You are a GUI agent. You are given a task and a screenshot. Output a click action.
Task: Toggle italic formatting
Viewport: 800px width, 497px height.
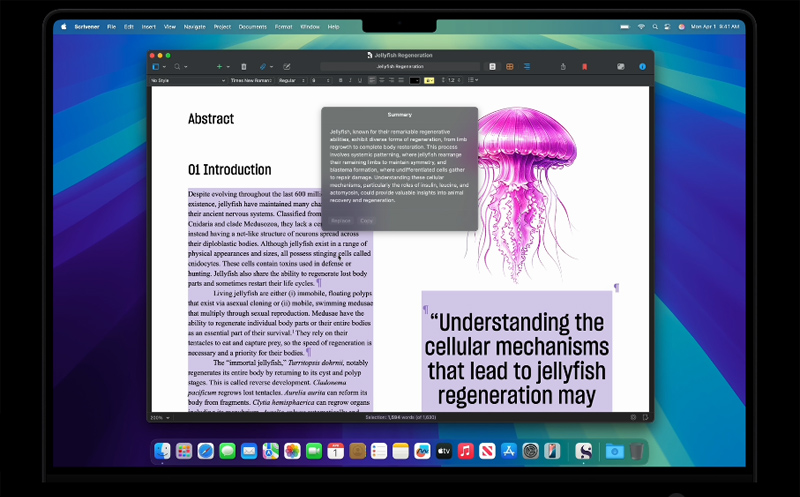350,80
